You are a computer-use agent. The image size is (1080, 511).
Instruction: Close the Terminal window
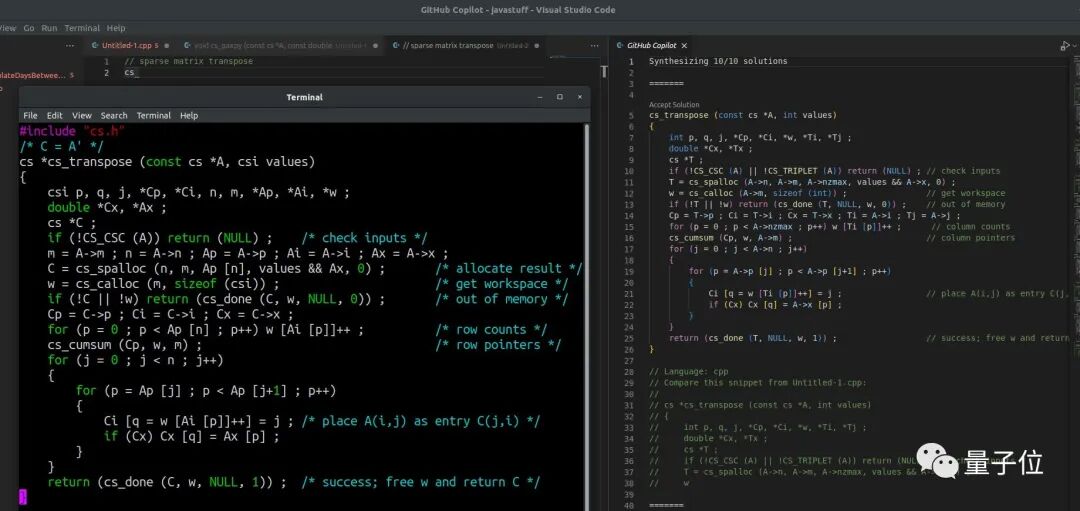[x=579, y=97]
